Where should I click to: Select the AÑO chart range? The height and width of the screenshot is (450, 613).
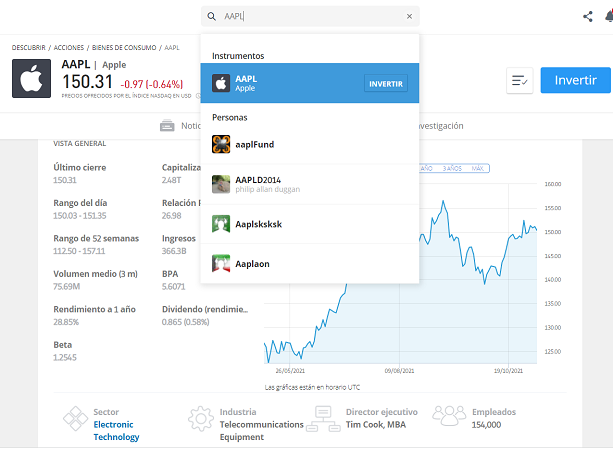pyautogui.click(x=426, y=169)
